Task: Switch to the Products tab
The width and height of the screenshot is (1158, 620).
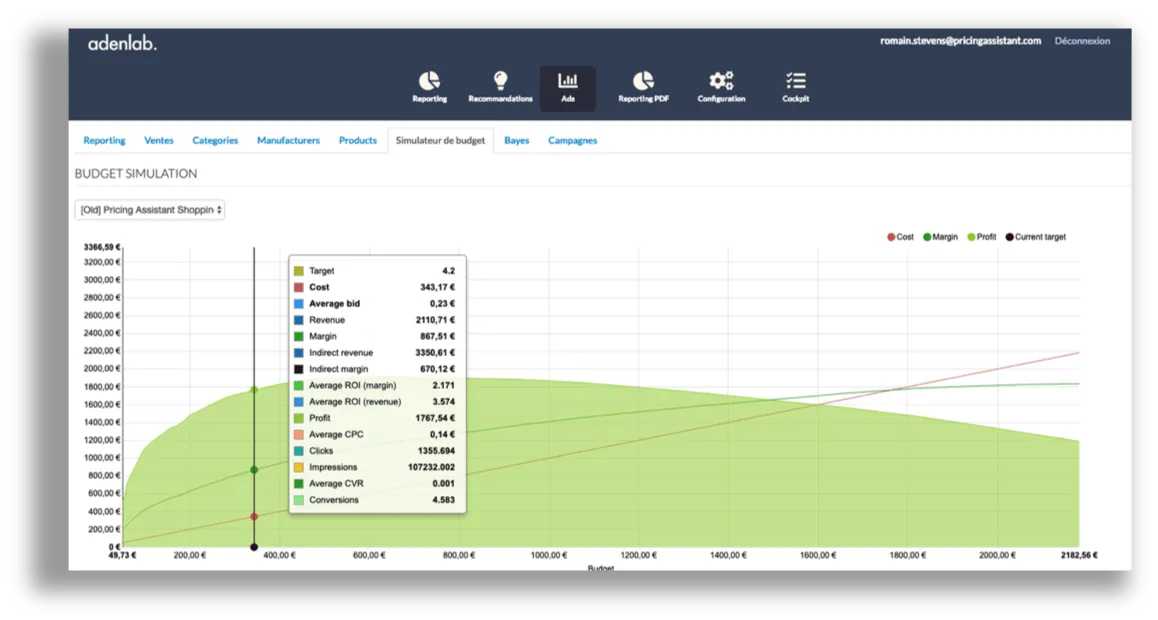Action: pos(357,140)
